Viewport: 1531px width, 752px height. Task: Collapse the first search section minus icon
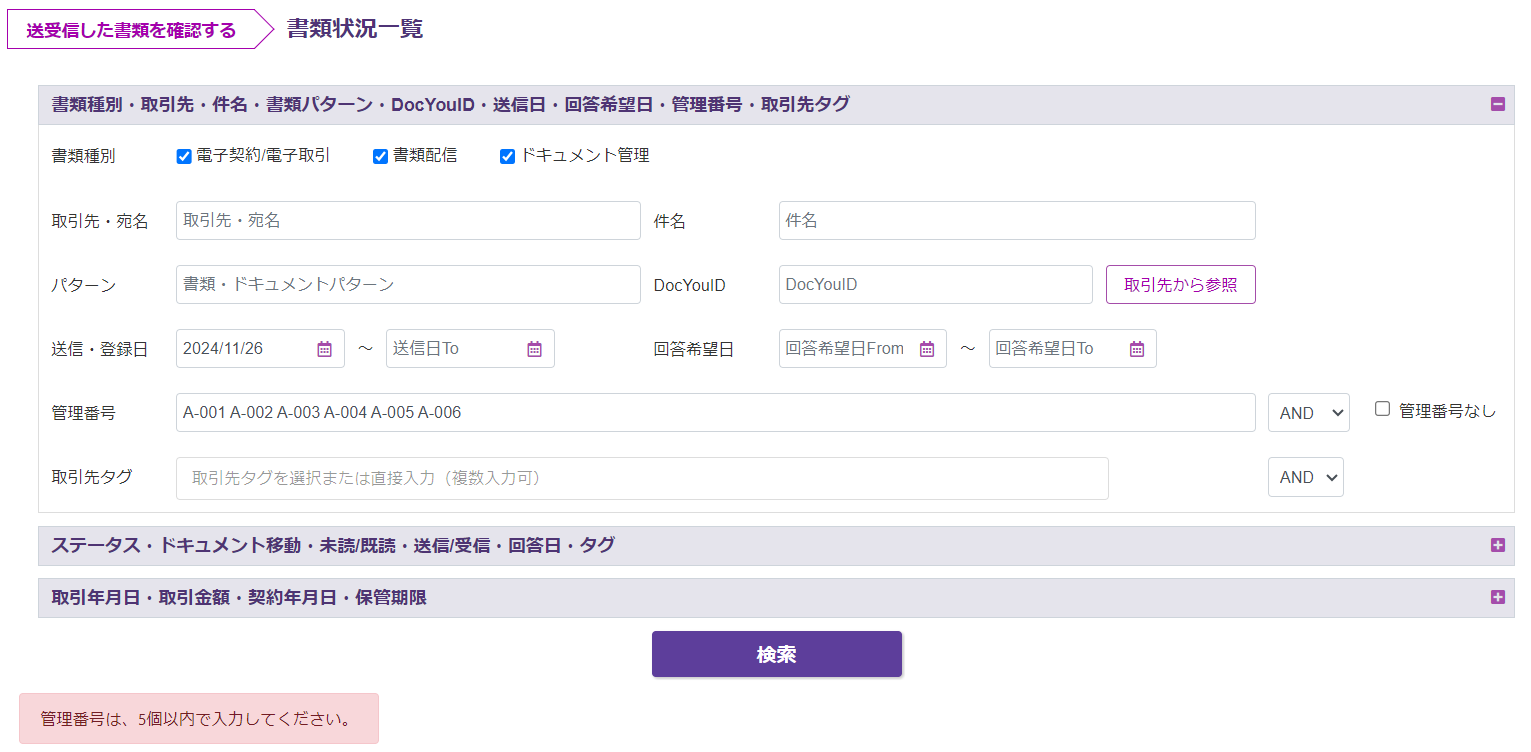tap(1497, 104)
